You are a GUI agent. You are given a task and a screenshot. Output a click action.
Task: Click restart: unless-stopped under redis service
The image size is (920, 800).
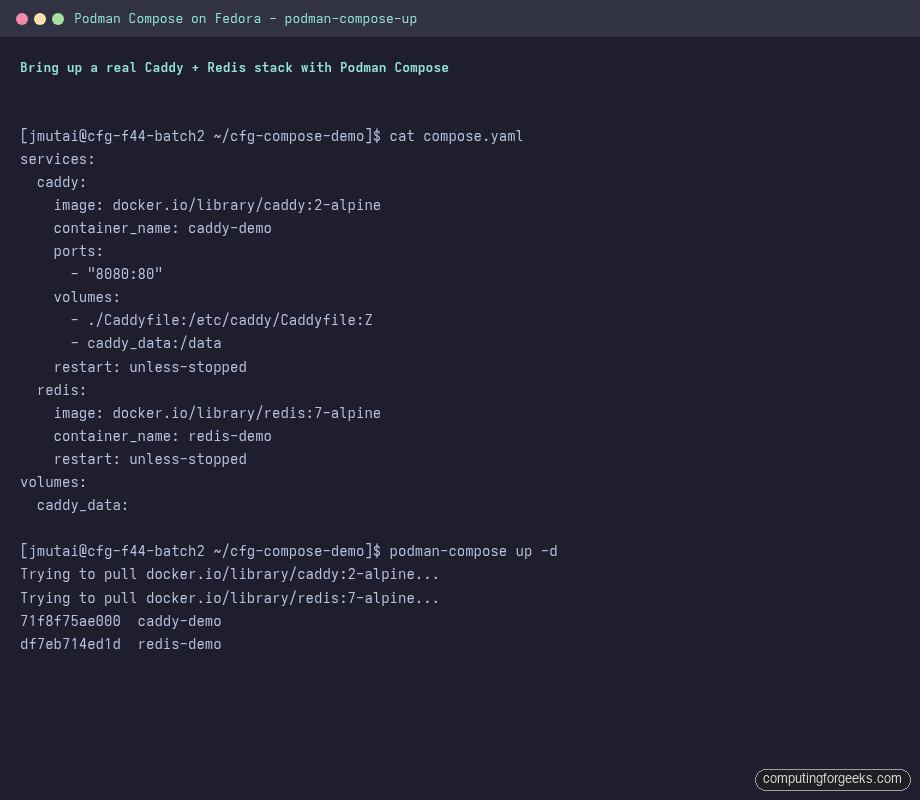pos(150,459)
